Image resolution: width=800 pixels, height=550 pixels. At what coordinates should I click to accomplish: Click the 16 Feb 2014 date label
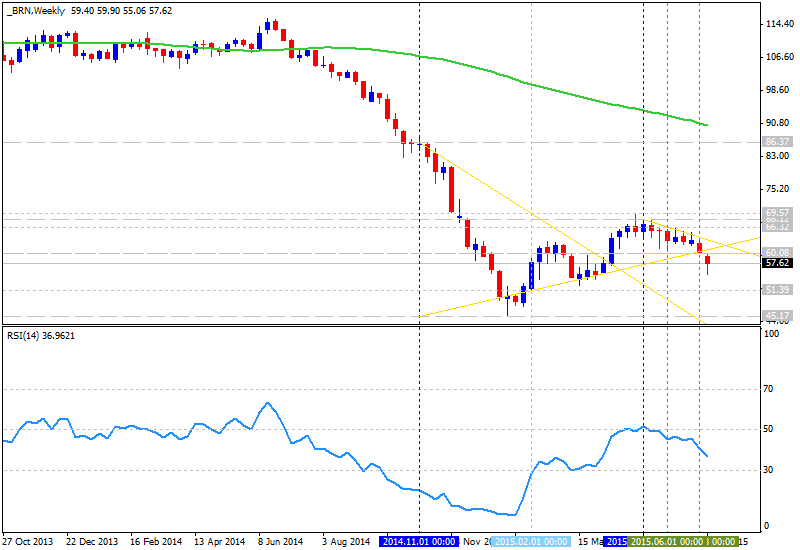pos(156,541)
